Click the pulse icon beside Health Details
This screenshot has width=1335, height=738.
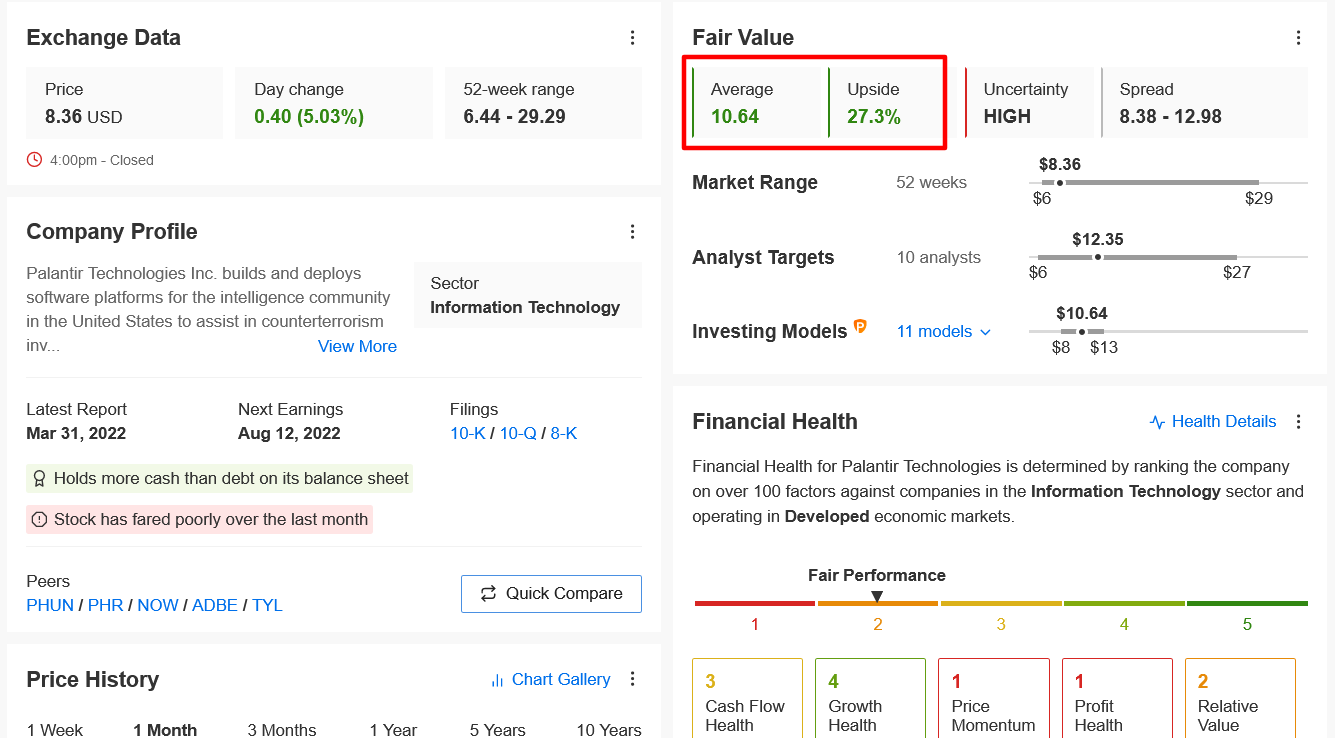coord(1158,422)
